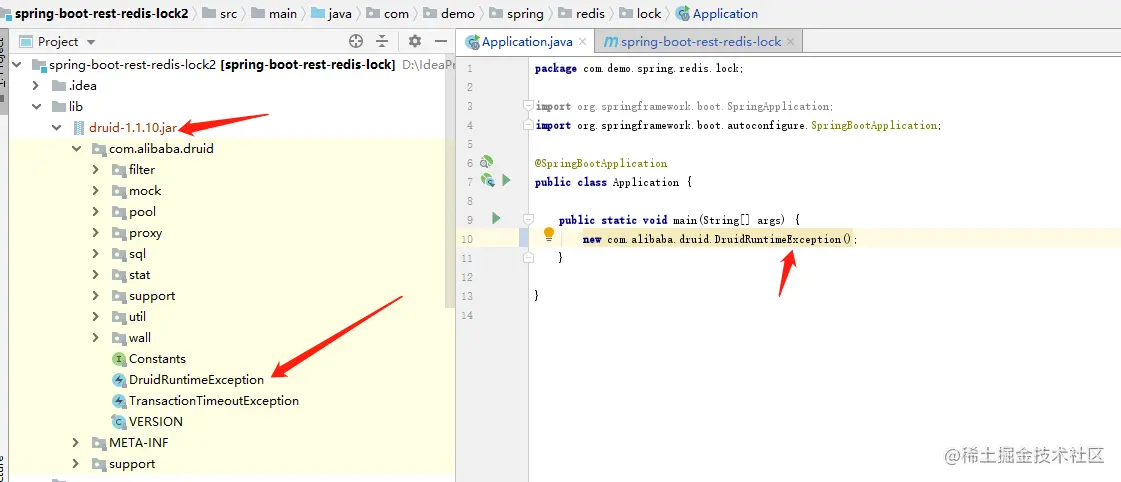Click the wall package folder icon
Viewport: 1121px width, 482px height.
pos(119,338)
